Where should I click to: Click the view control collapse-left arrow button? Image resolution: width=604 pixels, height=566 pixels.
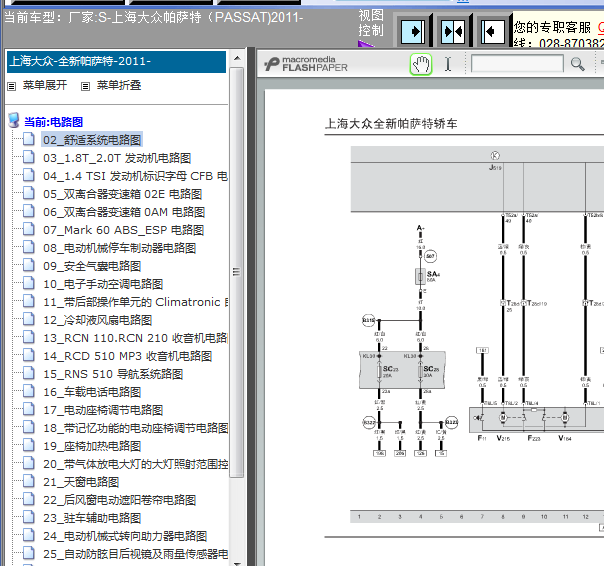point(493,31)
